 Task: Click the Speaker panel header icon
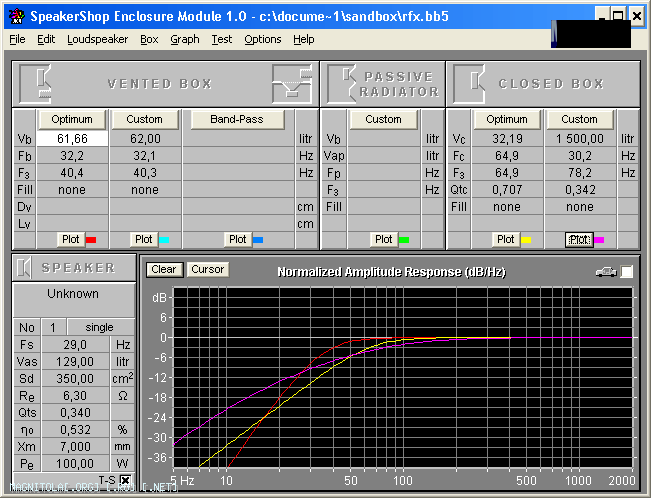point(24,268)
